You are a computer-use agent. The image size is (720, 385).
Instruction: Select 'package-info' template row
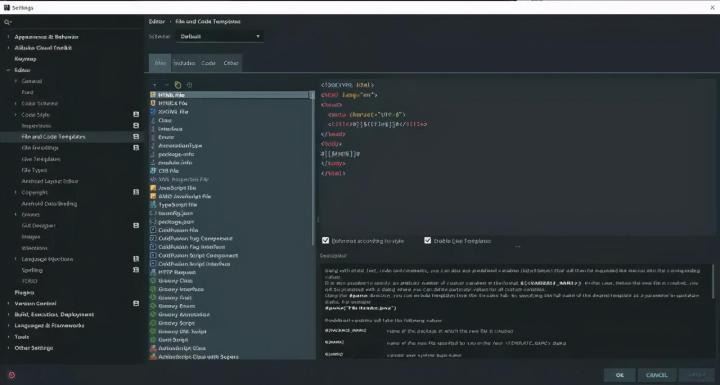coord(231,154)
